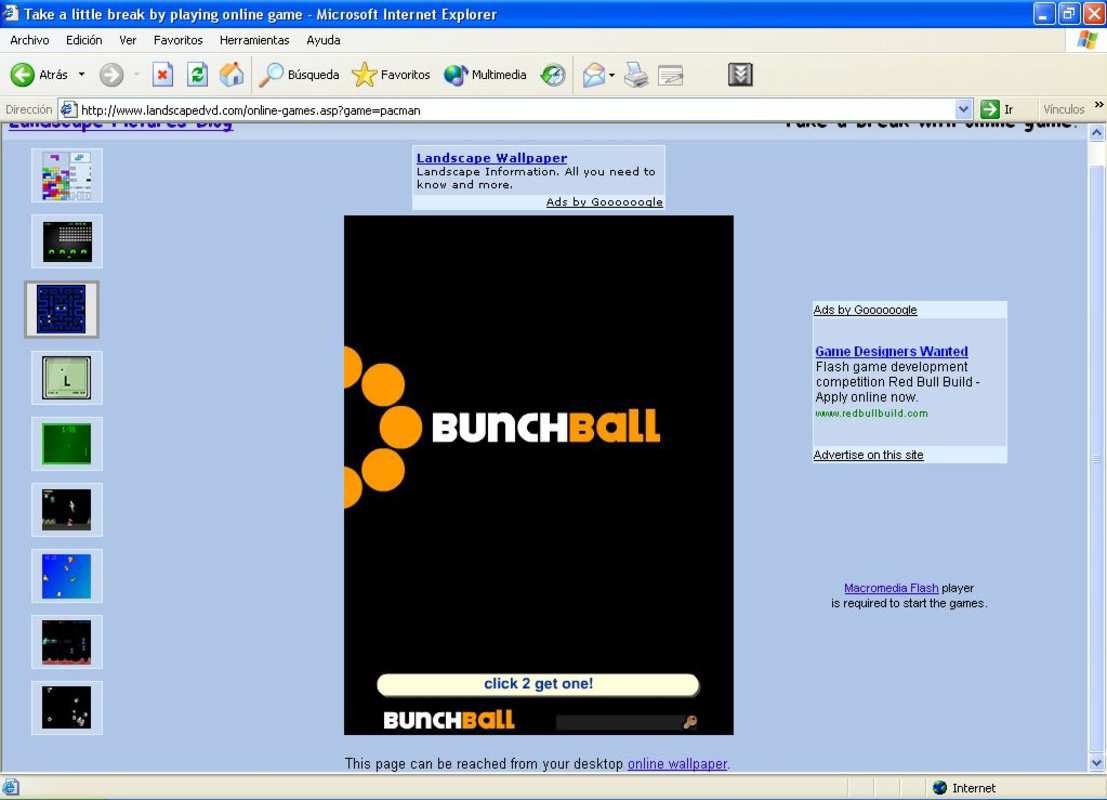Visit www.redbullbuild.com link
The height and width of the screenshot is (800, 1107).
(871, 413)
